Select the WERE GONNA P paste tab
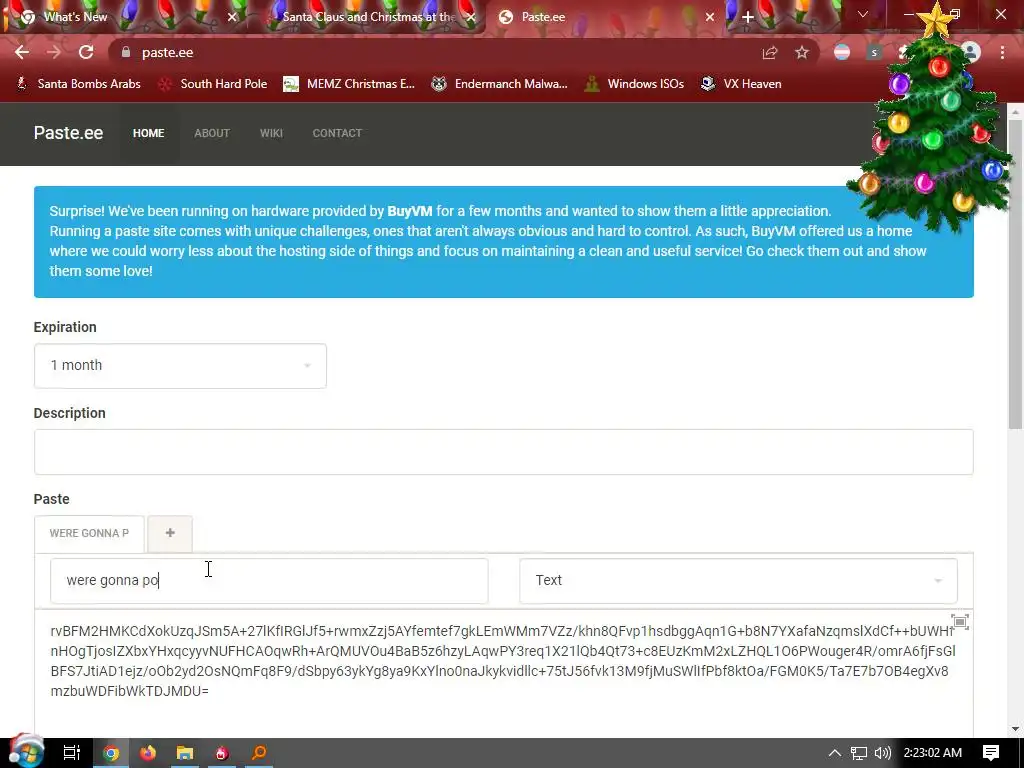The image size is (1024, 768). coord(89,534)
